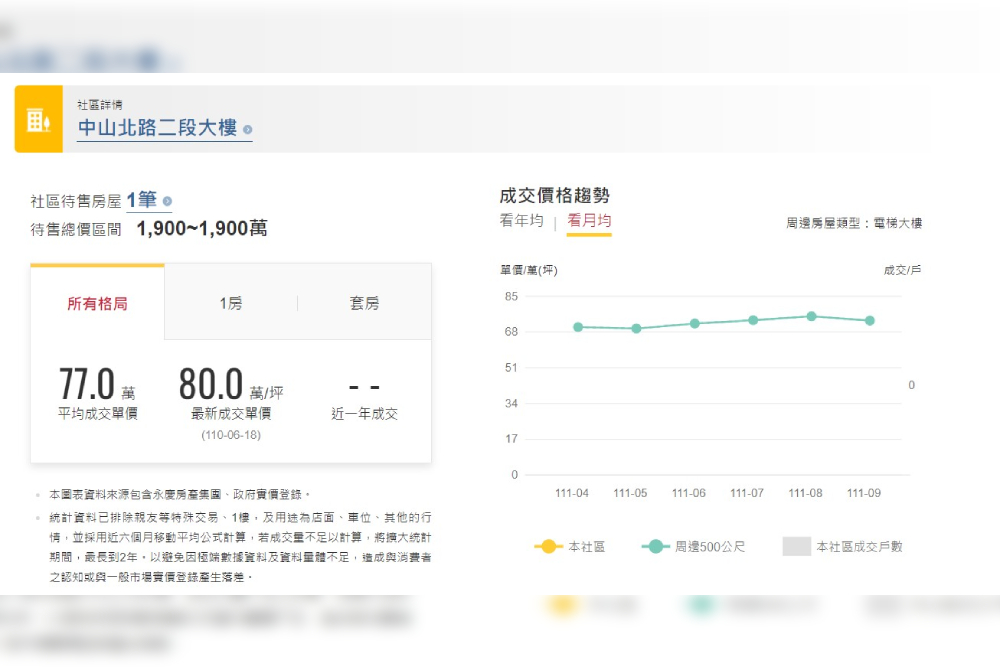The height and width of the screenshot is (667, 1000).
Task: Click the 111-05 data point on chart
Action: [636, 328]
